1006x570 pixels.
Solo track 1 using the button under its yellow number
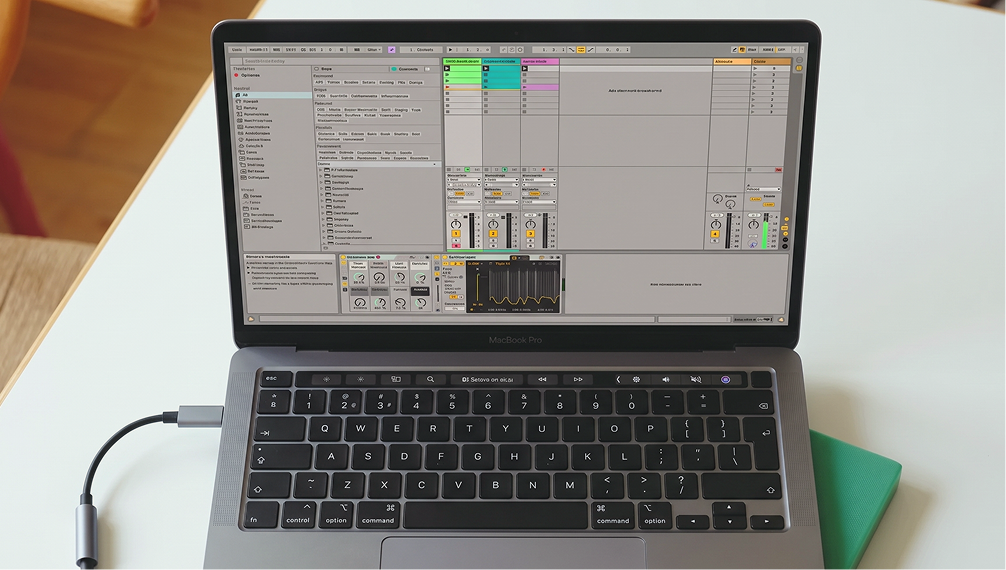(456, 240)
